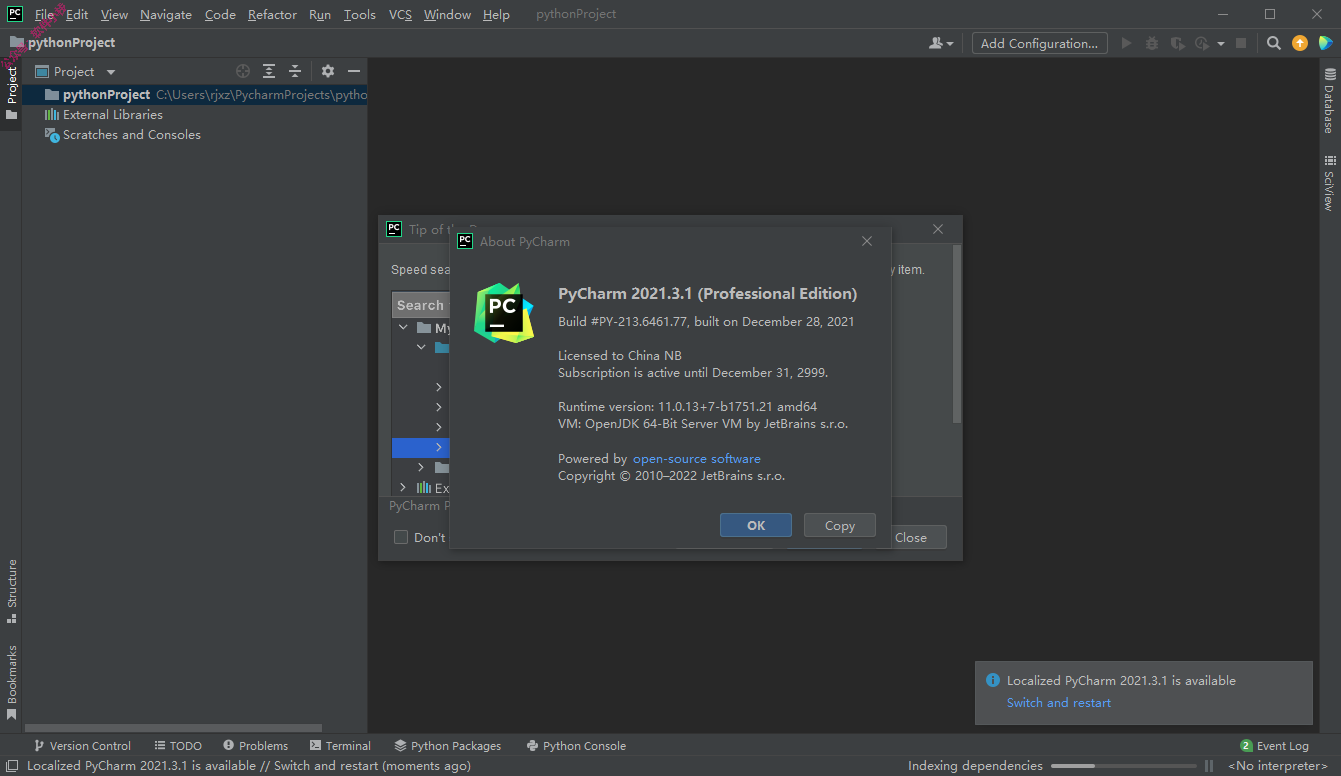Click the Indexing dependencies progress bar
Image resolution: width=1341 pixels, height=776 pixels.
pos(1122,766)
